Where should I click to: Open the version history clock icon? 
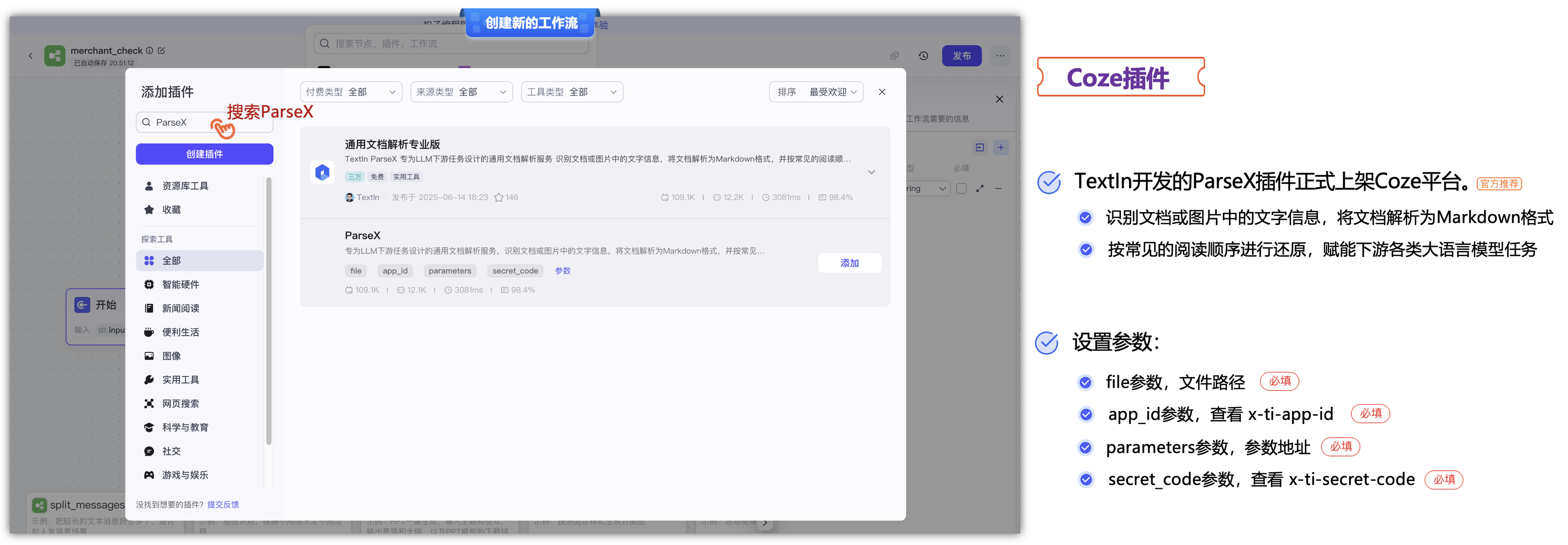923,56
